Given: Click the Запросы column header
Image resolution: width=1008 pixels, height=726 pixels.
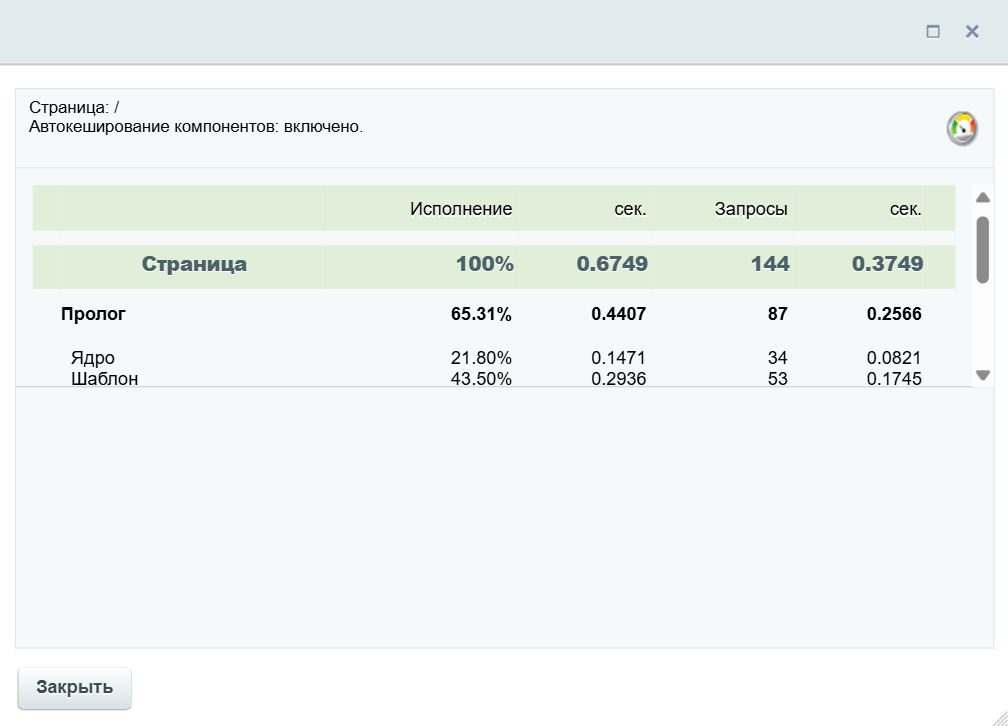Looking at the screenshot, I should [x=751, y=209].
